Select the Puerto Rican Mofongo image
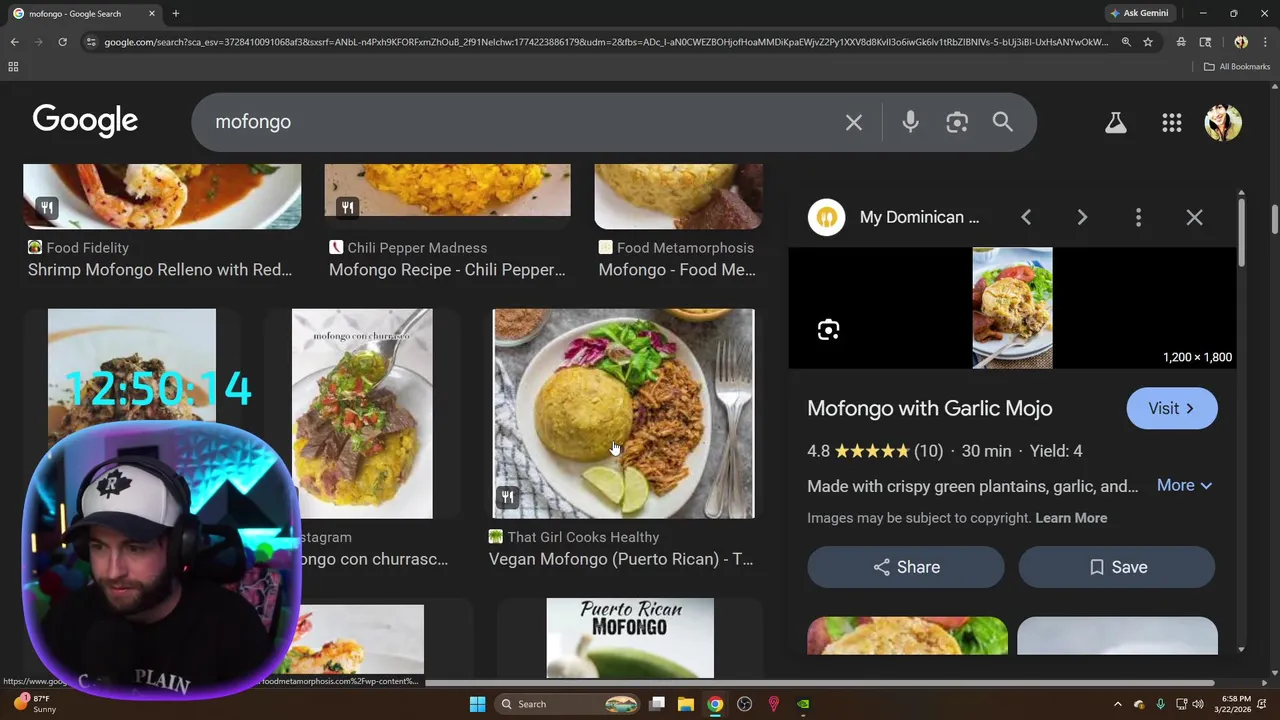This screenshot has width=1280, height=720. point(630,638)
